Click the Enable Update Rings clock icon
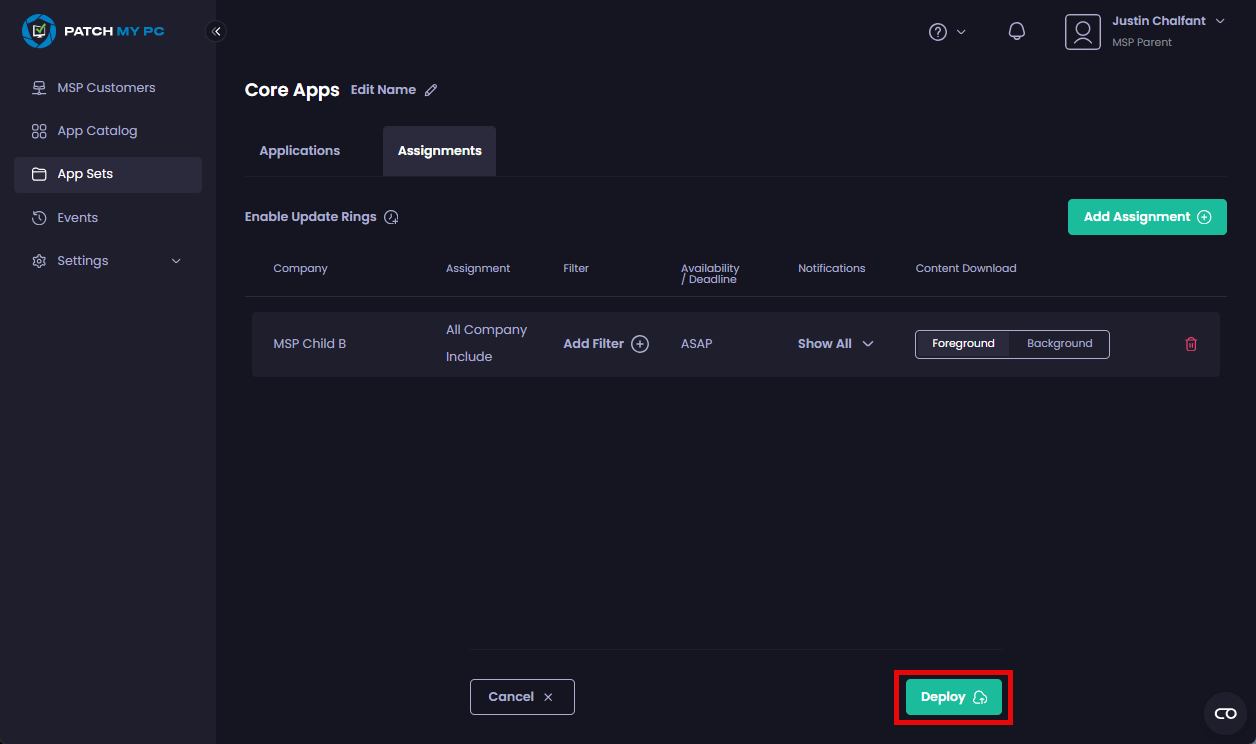1256x744 pixels. 391,216
